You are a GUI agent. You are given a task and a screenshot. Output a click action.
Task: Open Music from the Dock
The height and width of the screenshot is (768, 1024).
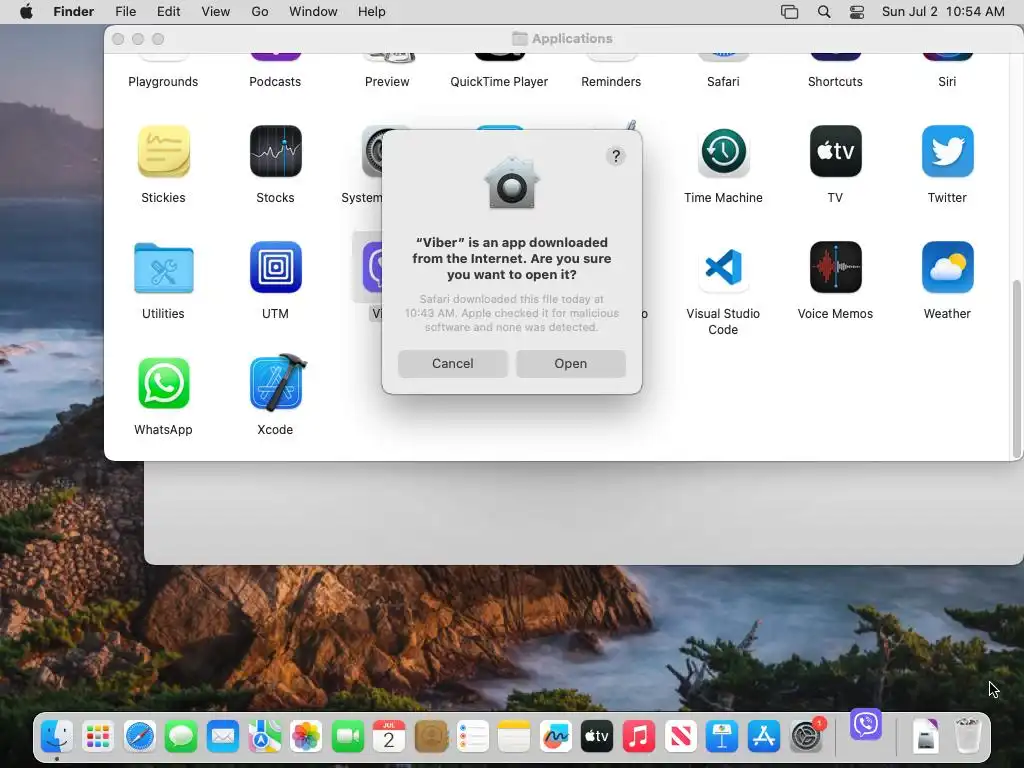(x=639, y=737)
